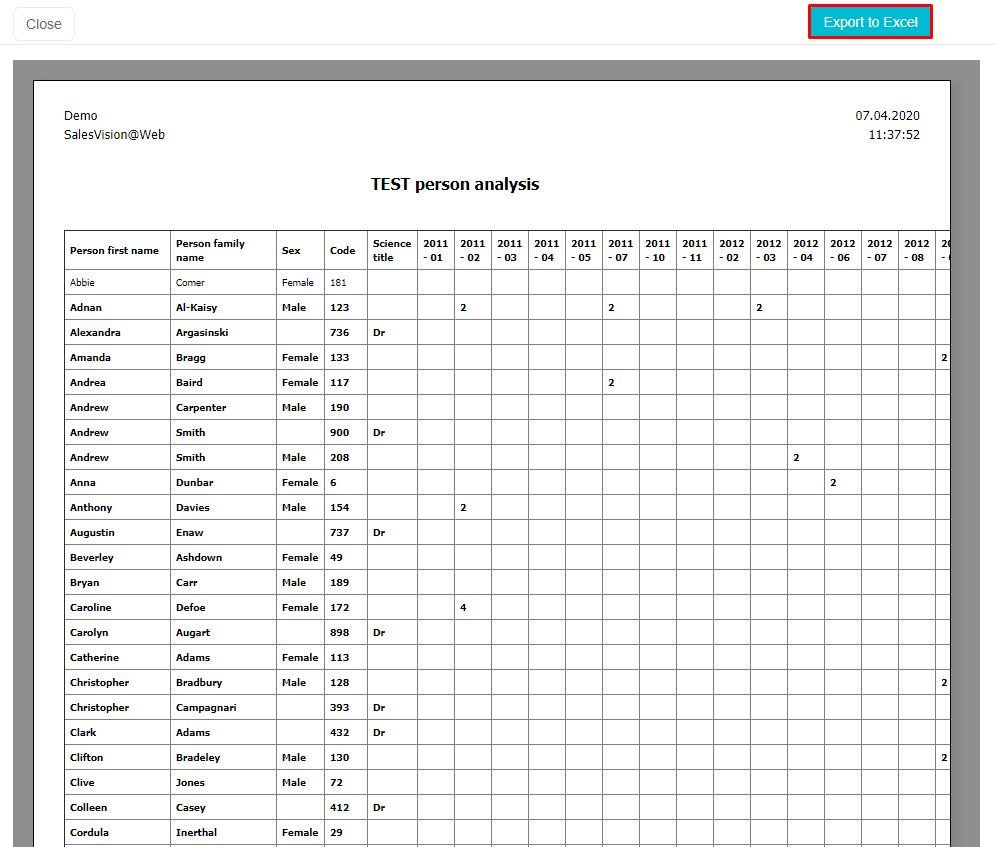Select the cell with code 900
This screenshot has height=847, width=996.
(340, 433)
